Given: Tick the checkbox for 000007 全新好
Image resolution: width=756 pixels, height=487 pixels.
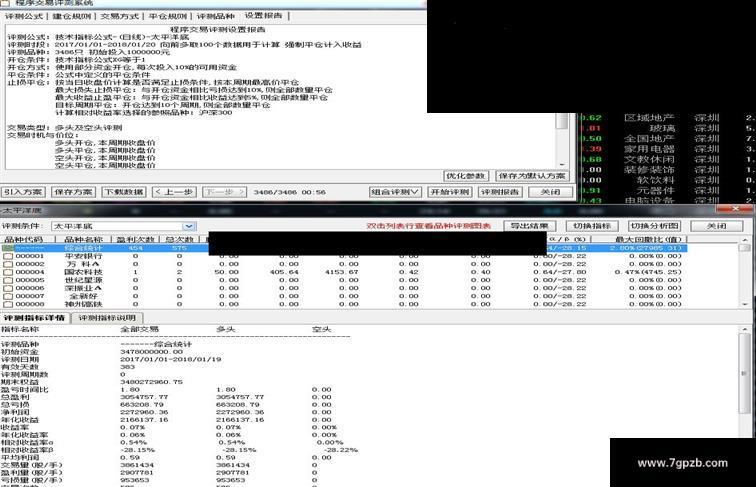Looking at the screenshot, I should [8, 296].
